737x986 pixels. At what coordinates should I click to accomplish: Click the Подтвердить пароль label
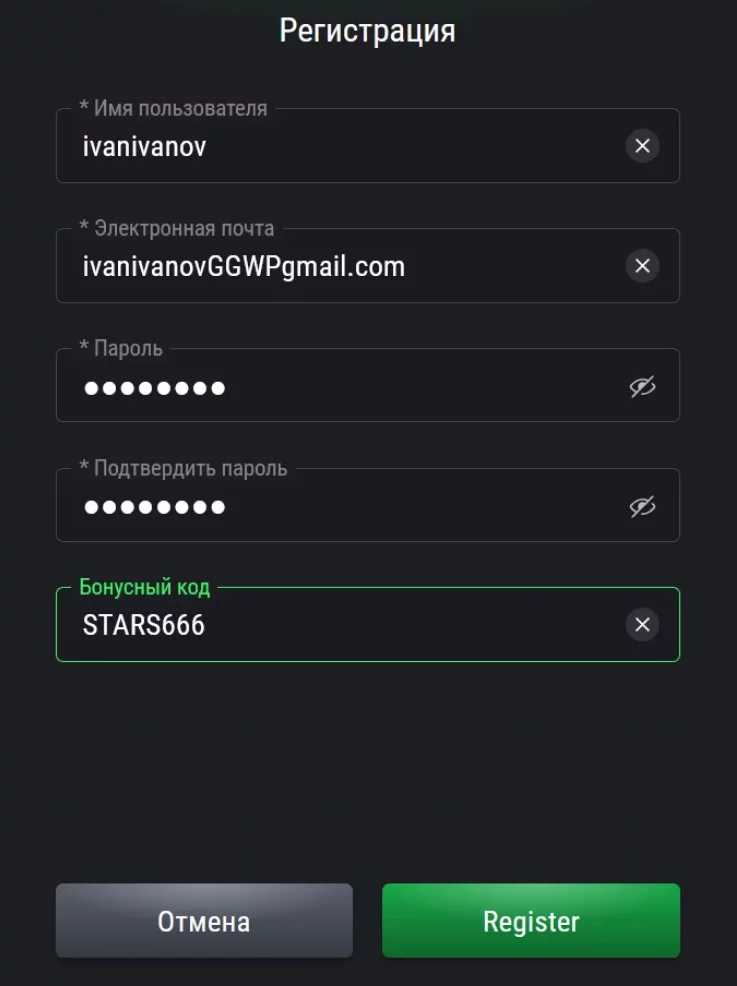point(183,468)
